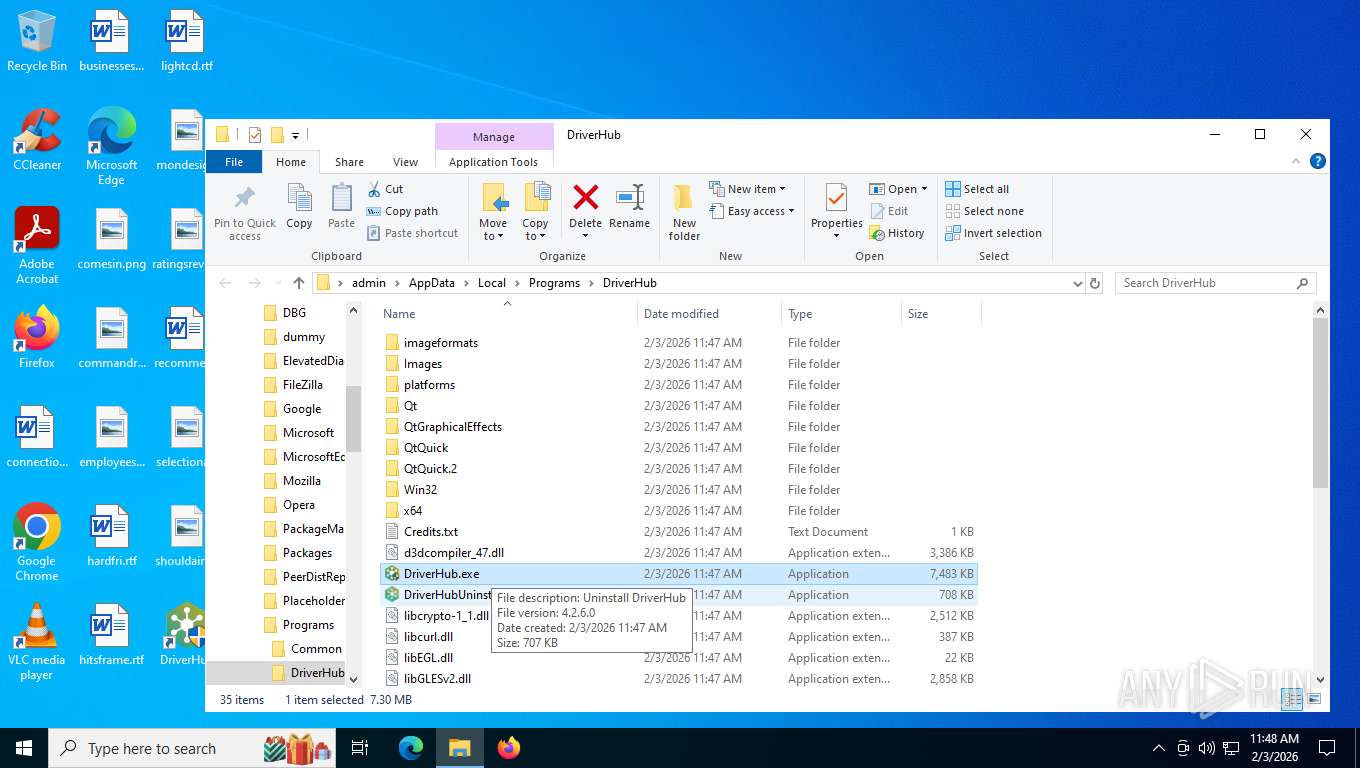
Task: Switch to the View ribbon tab
Action: pos(405,162)
